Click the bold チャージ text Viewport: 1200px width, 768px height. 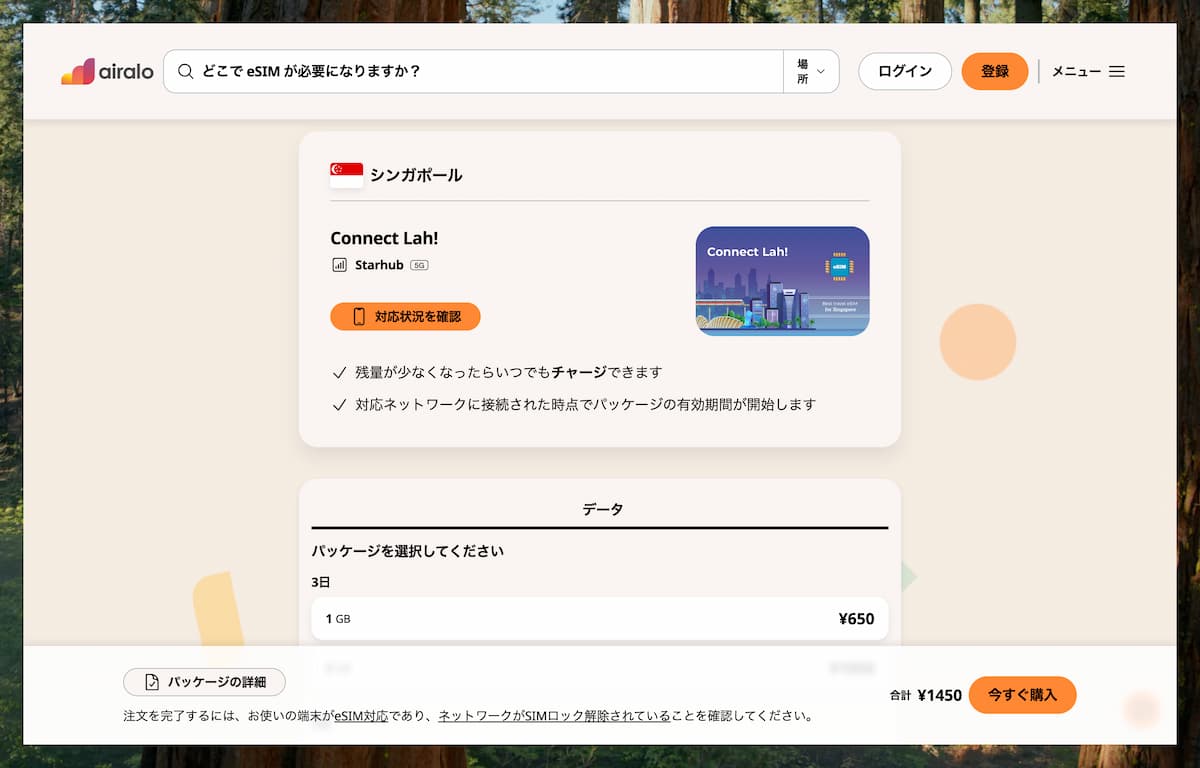(579, 372)
